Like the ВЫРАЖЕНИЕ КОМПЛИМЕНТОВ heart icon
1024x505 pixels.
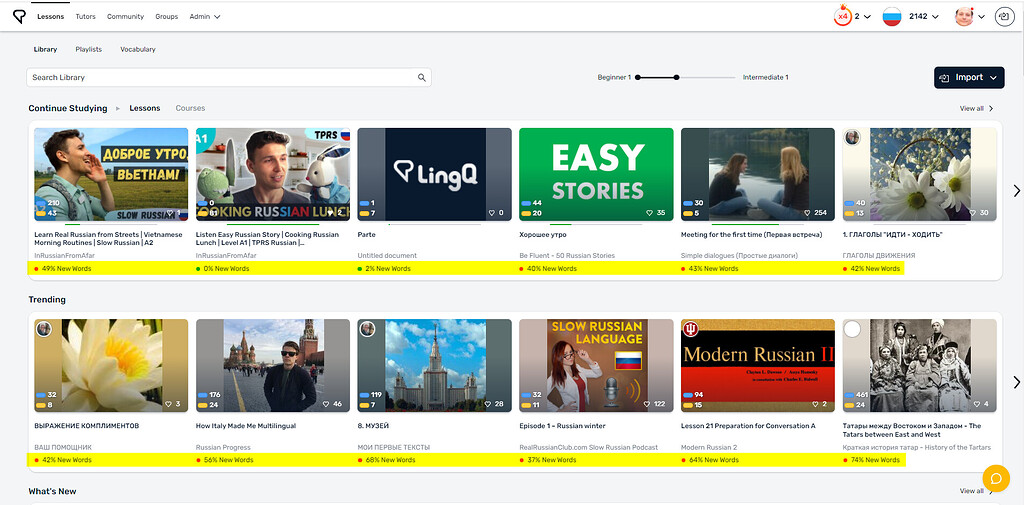coord(169,404)
